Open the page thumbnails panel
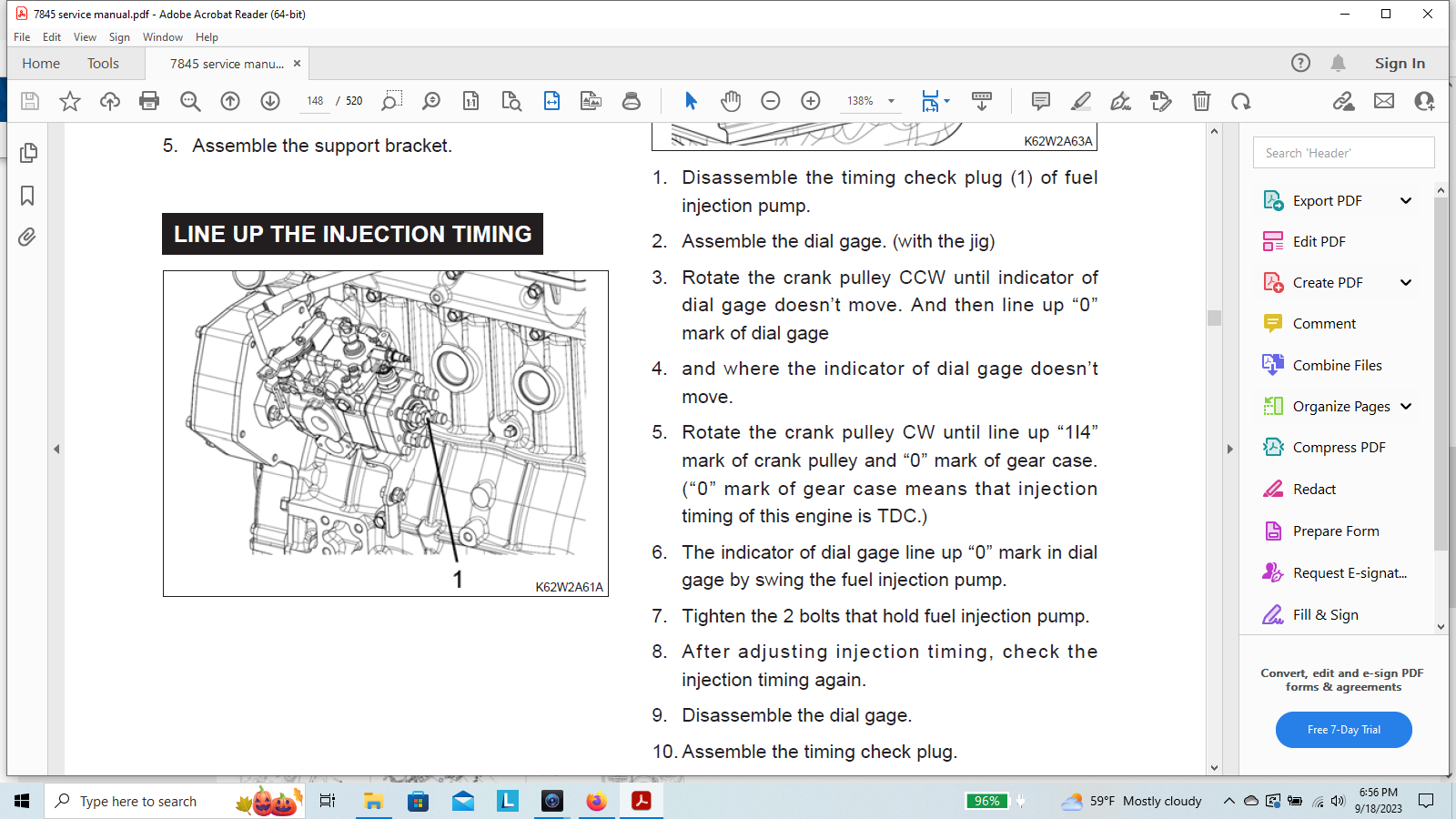 coord(28,153)
